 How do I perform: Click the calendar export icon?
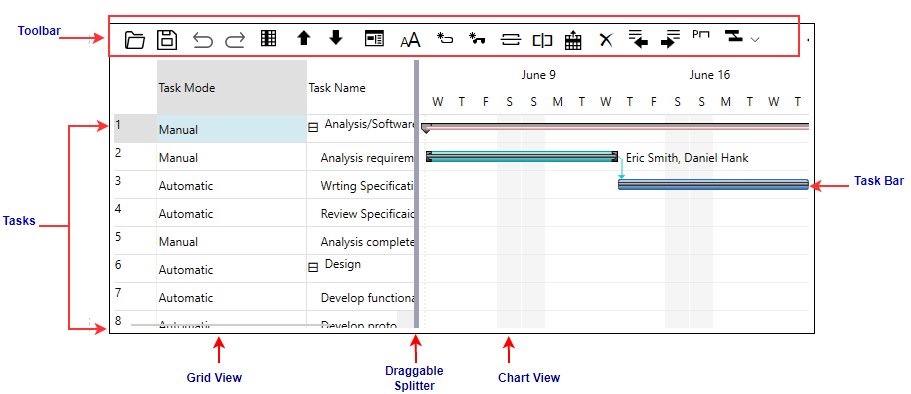pyautogui.click(x=573, y=40)
